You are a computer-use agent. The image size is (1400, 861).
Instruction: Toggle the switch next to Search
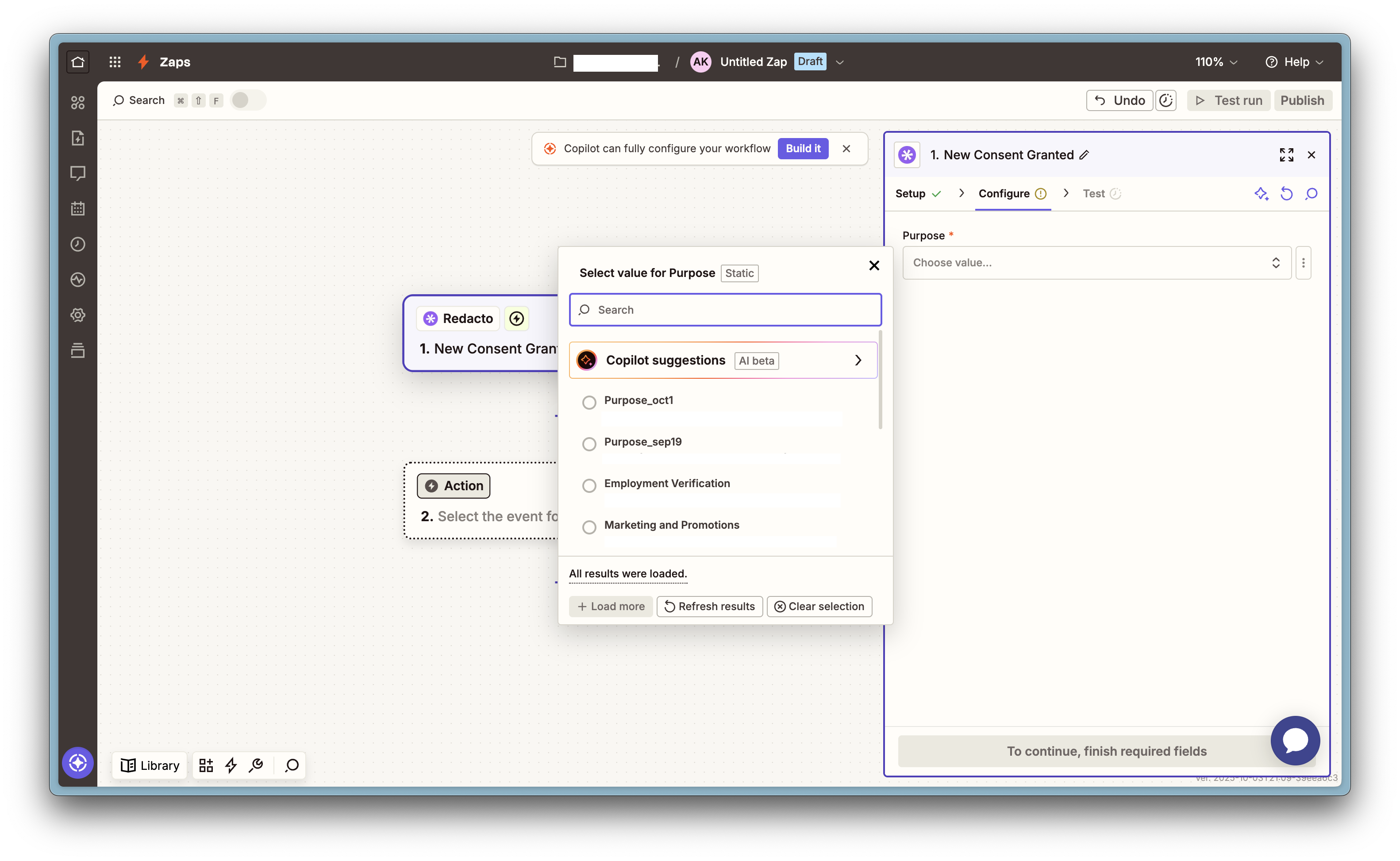coord(248,100)
